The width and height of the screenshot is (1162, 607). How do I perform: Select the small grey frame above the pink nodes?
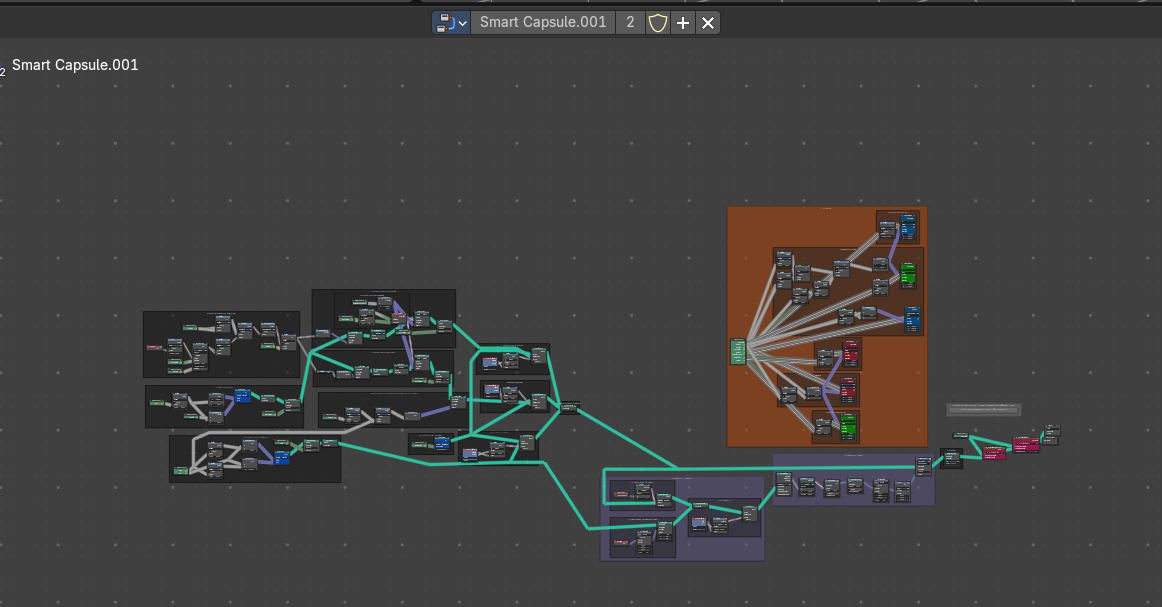point(984,409)
